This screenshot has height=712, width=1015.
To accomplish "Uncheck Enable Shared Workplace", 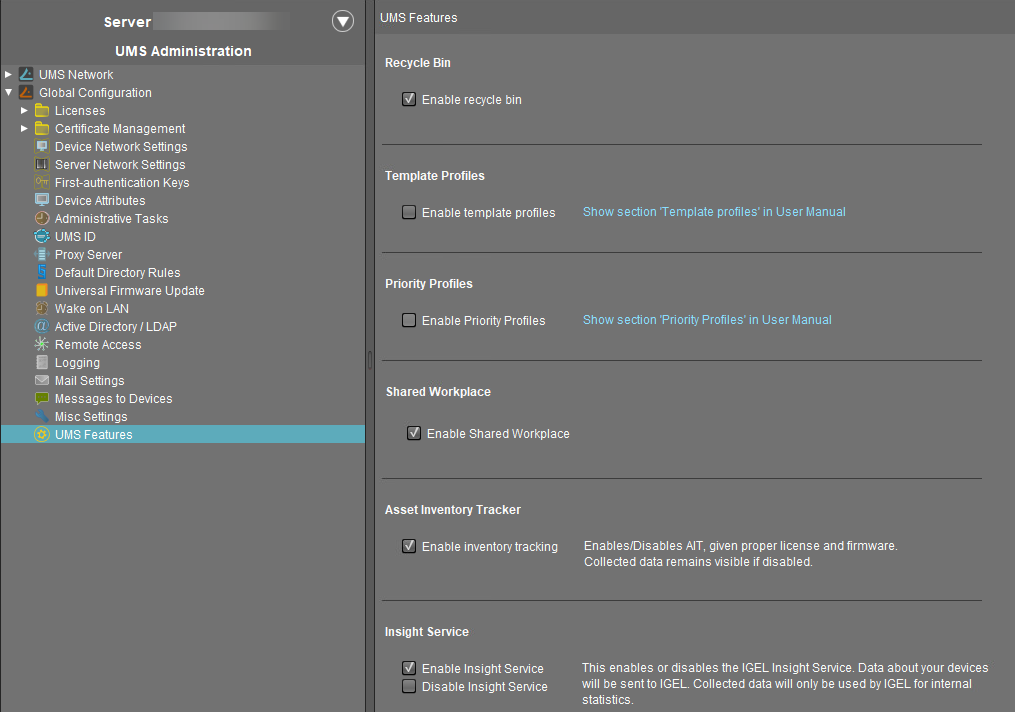I will [x=414, y=434].
